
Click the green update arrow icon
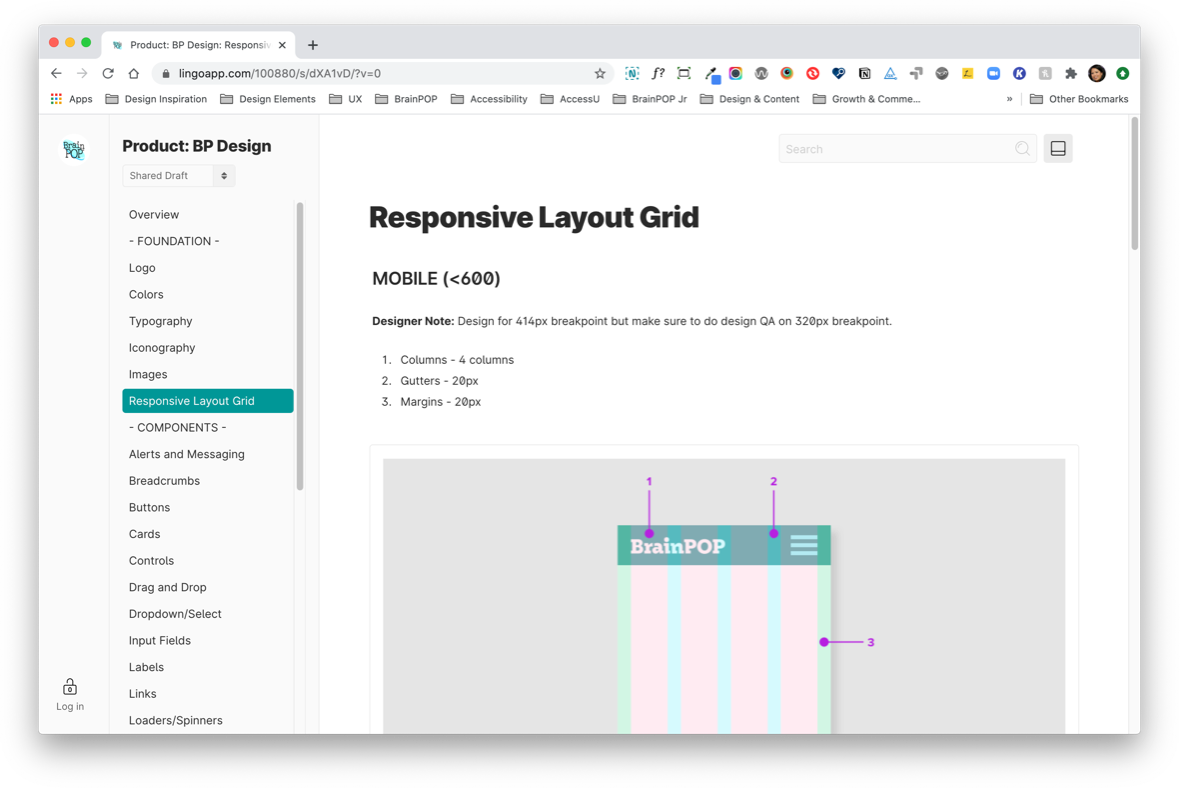[1122, 73]
